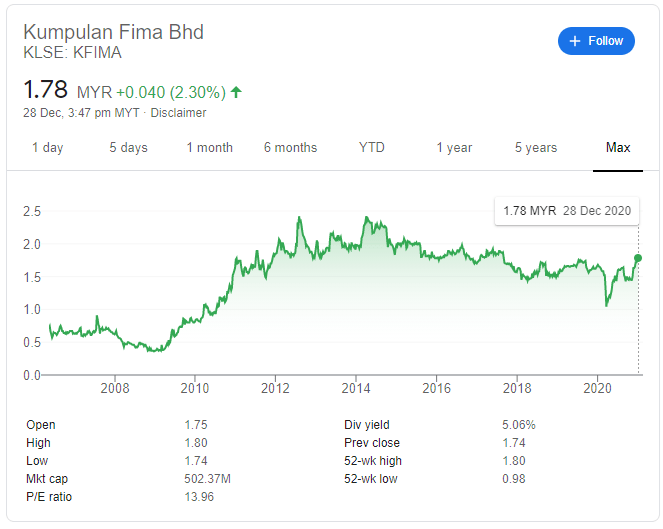
Task: Select the 1 month range tab
Action: pyautogui.click(x=209, y=148)
